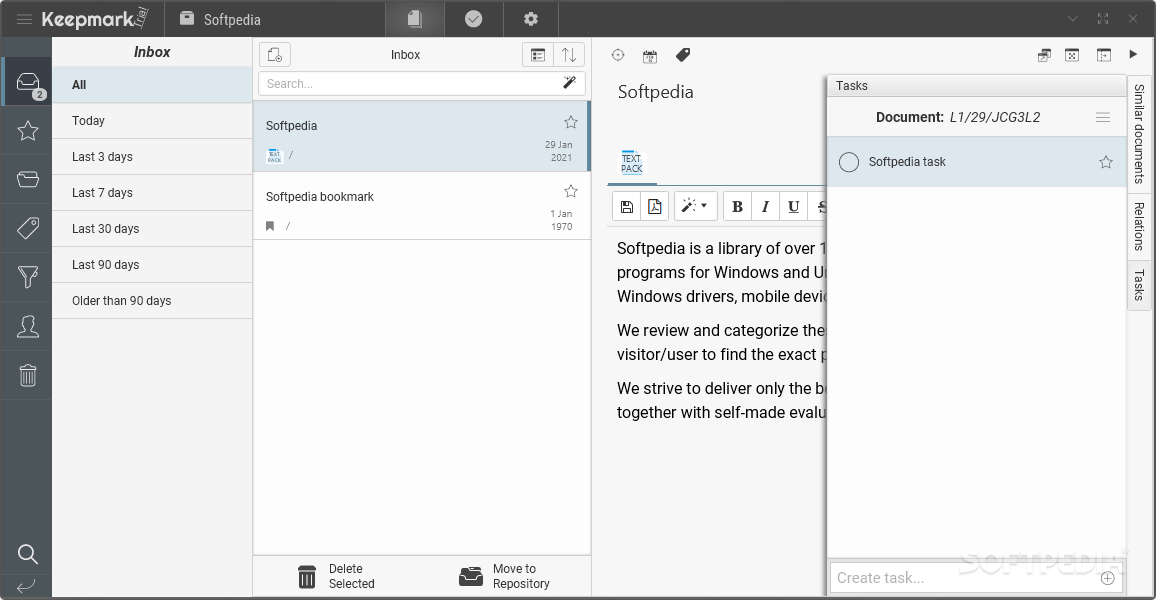Open the Tasks panel hamburger menu
1156x600 pixels.
1103,117
